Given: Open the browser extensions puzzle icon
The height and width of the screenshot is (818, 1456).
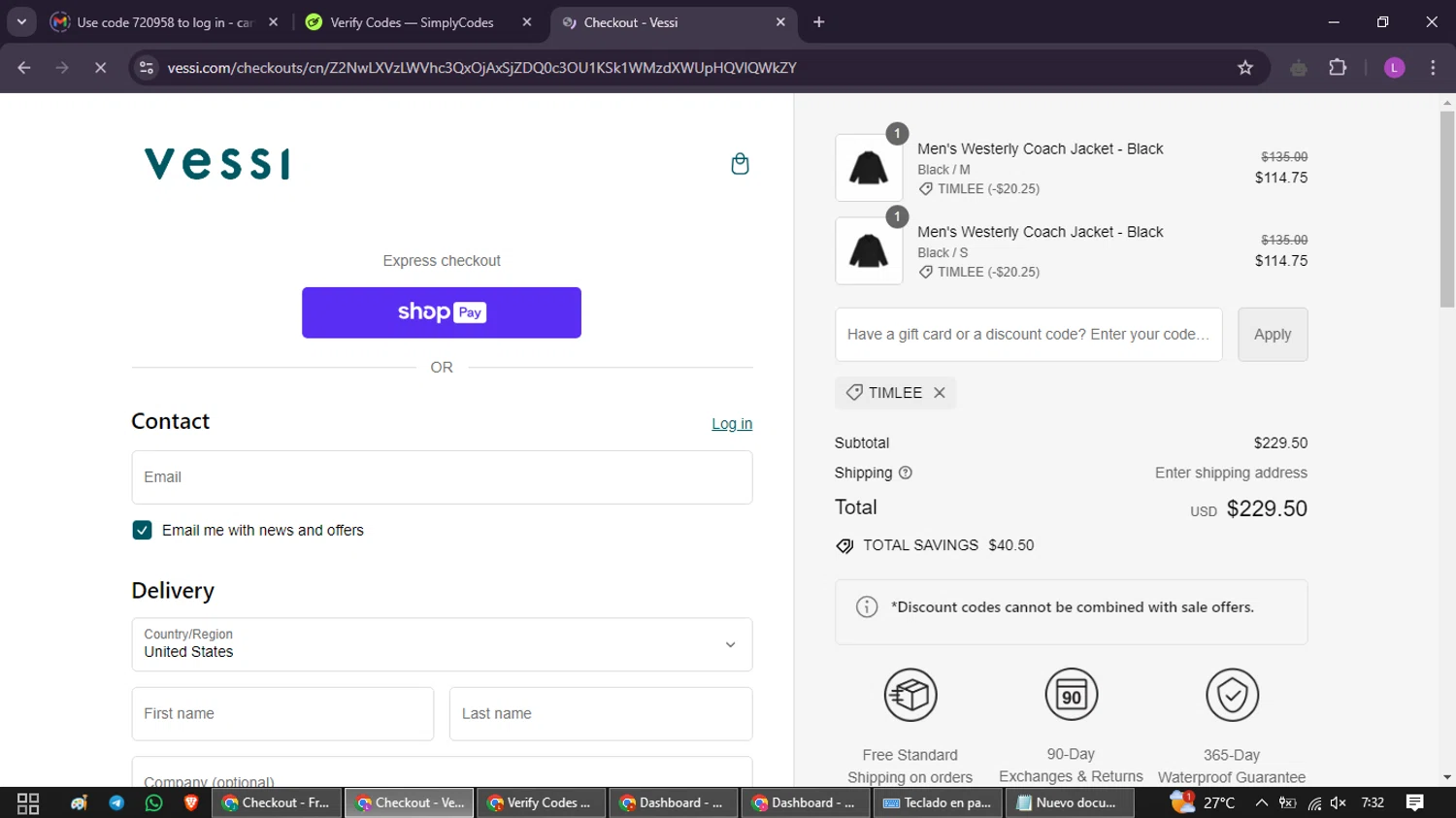Looking at the screenshot, I should (x=1338, y=68).
